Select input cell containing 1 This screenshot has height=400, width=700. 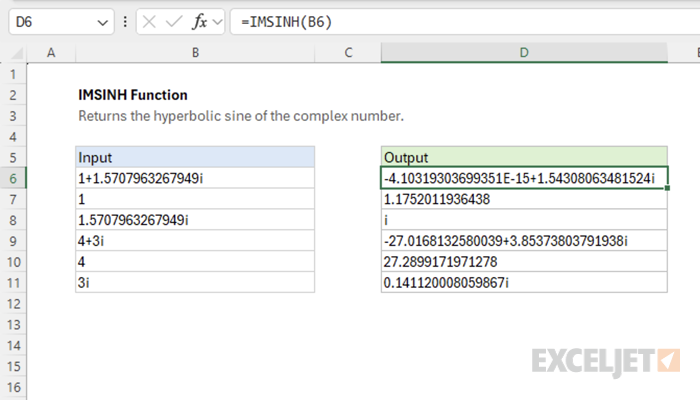195,199
